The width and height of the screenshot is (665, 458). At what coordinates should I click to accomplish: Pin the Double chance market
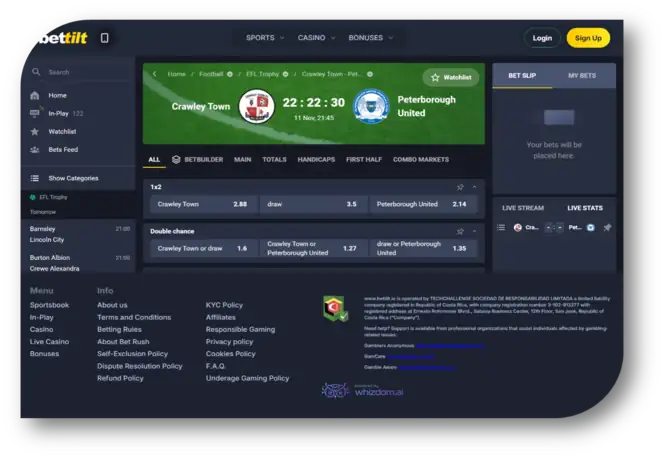pyautogui.click(x=460, y=231)
